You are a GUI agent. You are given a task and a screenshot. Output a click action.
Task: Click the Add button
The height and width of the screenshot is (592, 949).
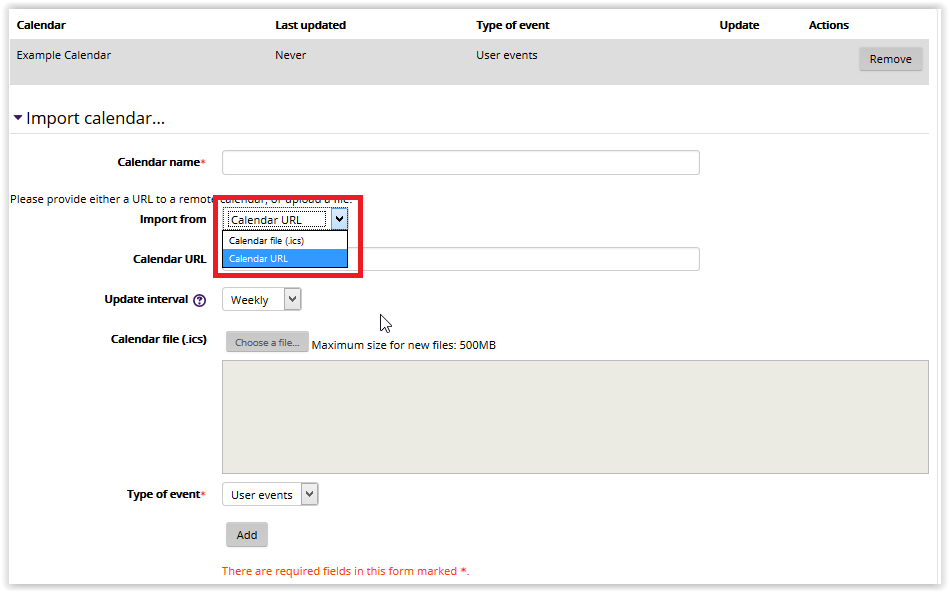[x=247, y=535]
